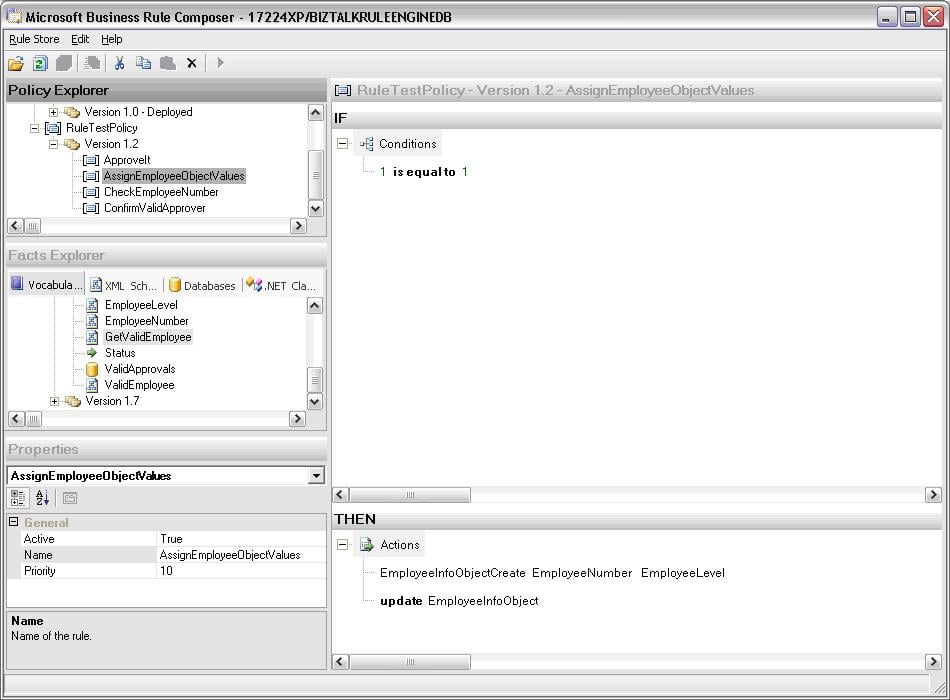The height and width of the screenshot is (700, 950).
Task: Click the ValidEmployee XML definition icon
Action: [92, 385]
